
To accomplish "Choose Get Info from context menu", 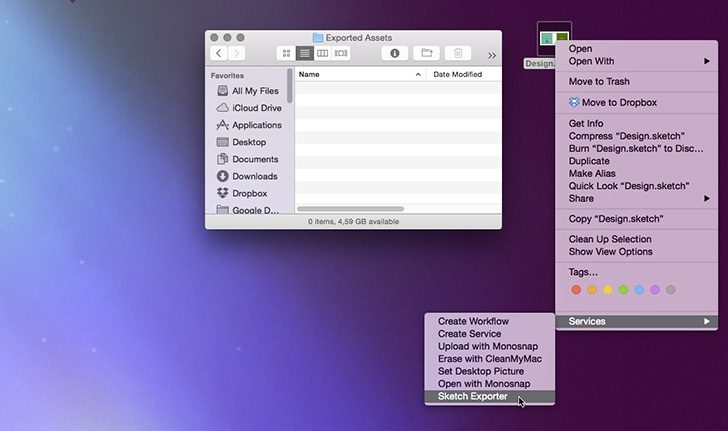I will (637, 124).
